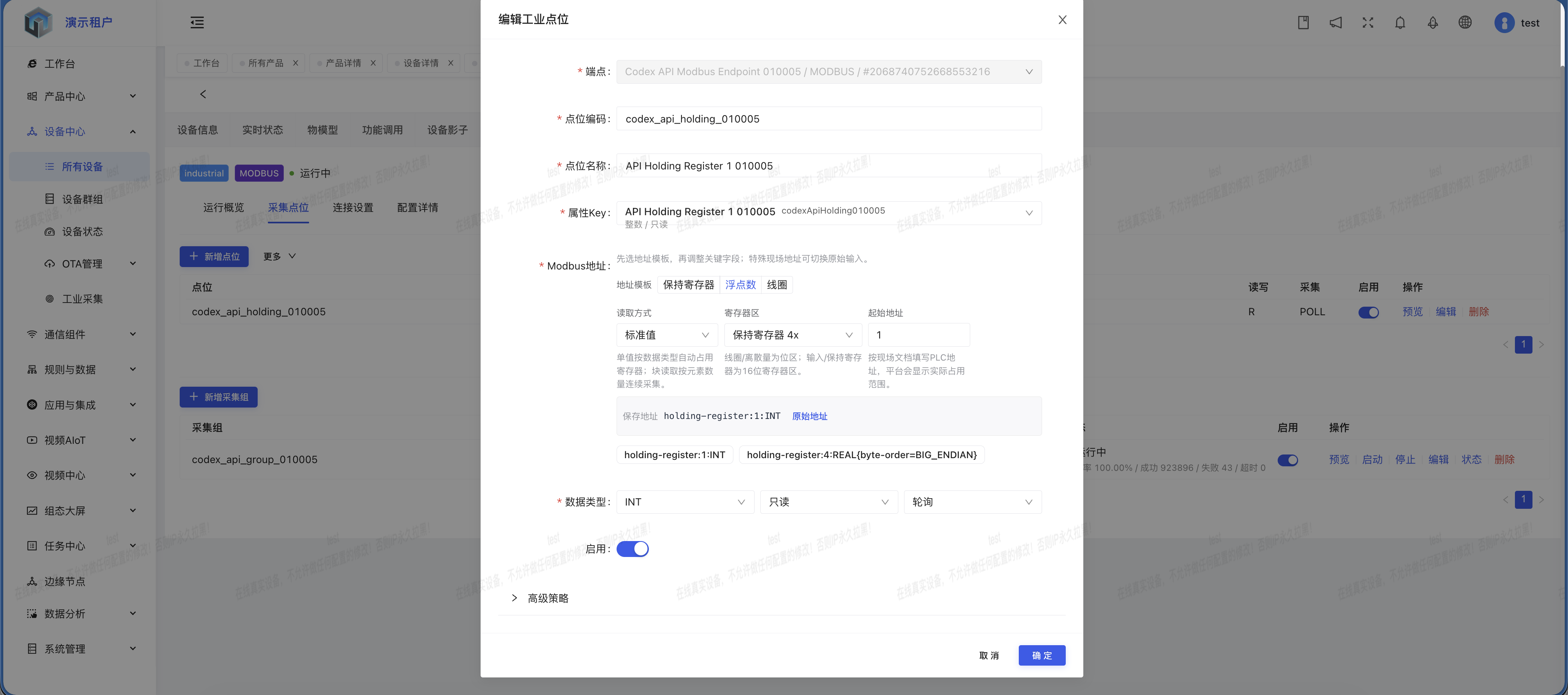Close the 编辑工业点位 dialog with X

1062,20
